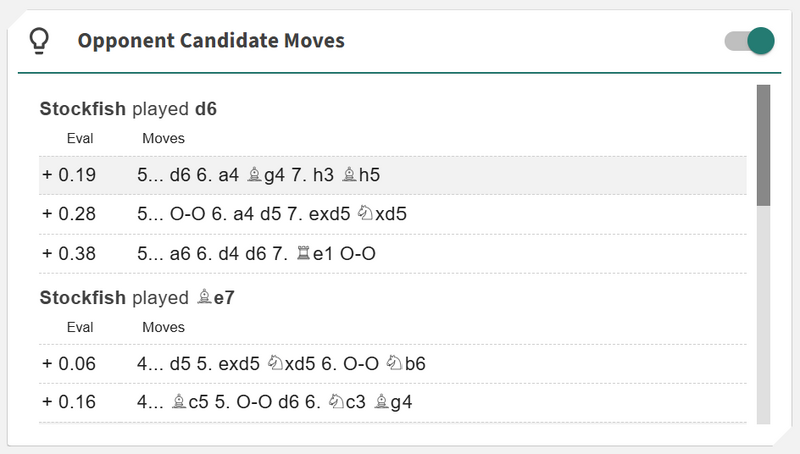Select the +0.19 candidate line 5... d6
800x454 pixels.
click(392, 175)
